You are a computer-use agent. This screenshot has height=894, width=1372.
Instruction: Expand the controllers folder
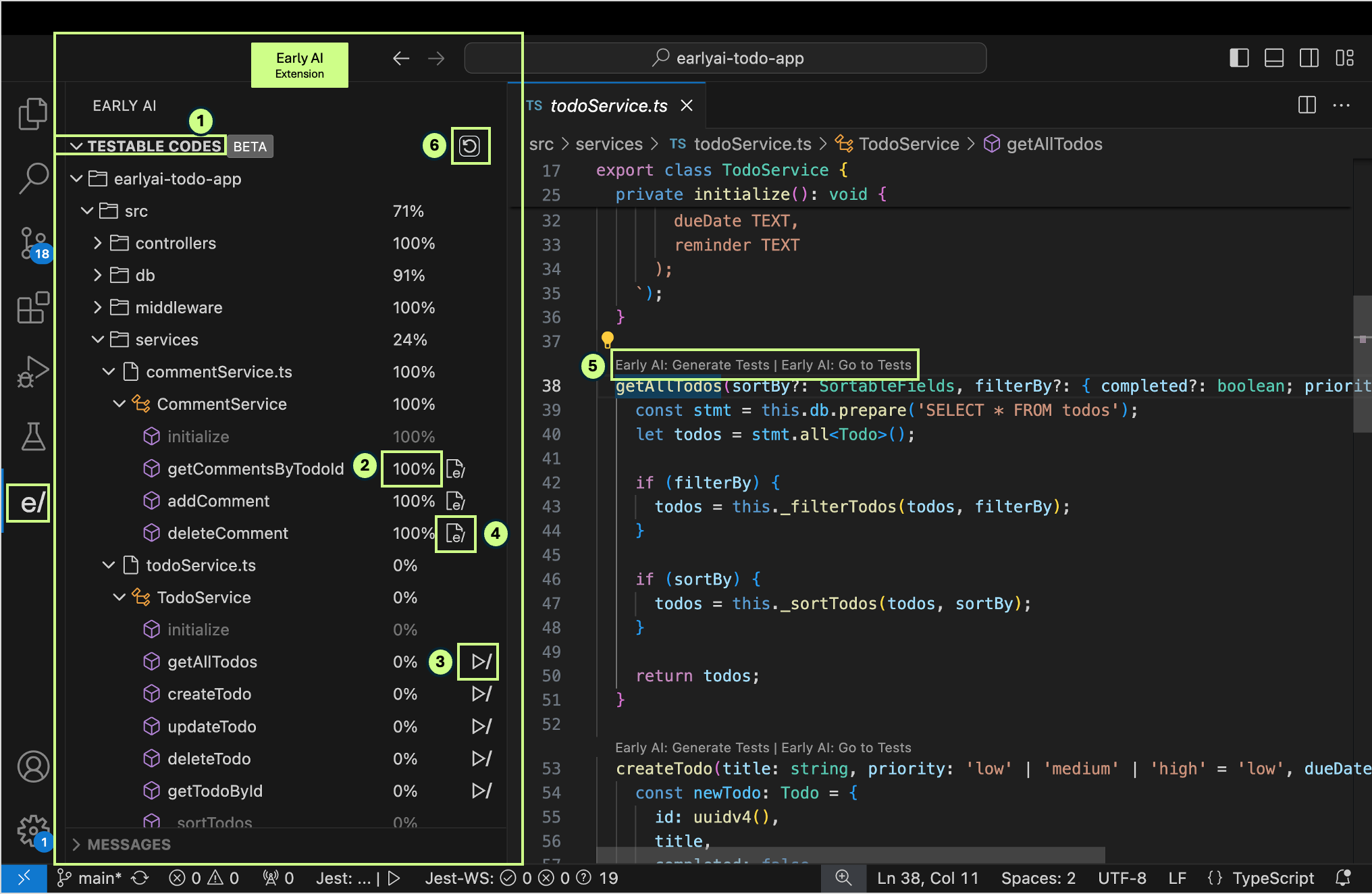tap(98, 243)
